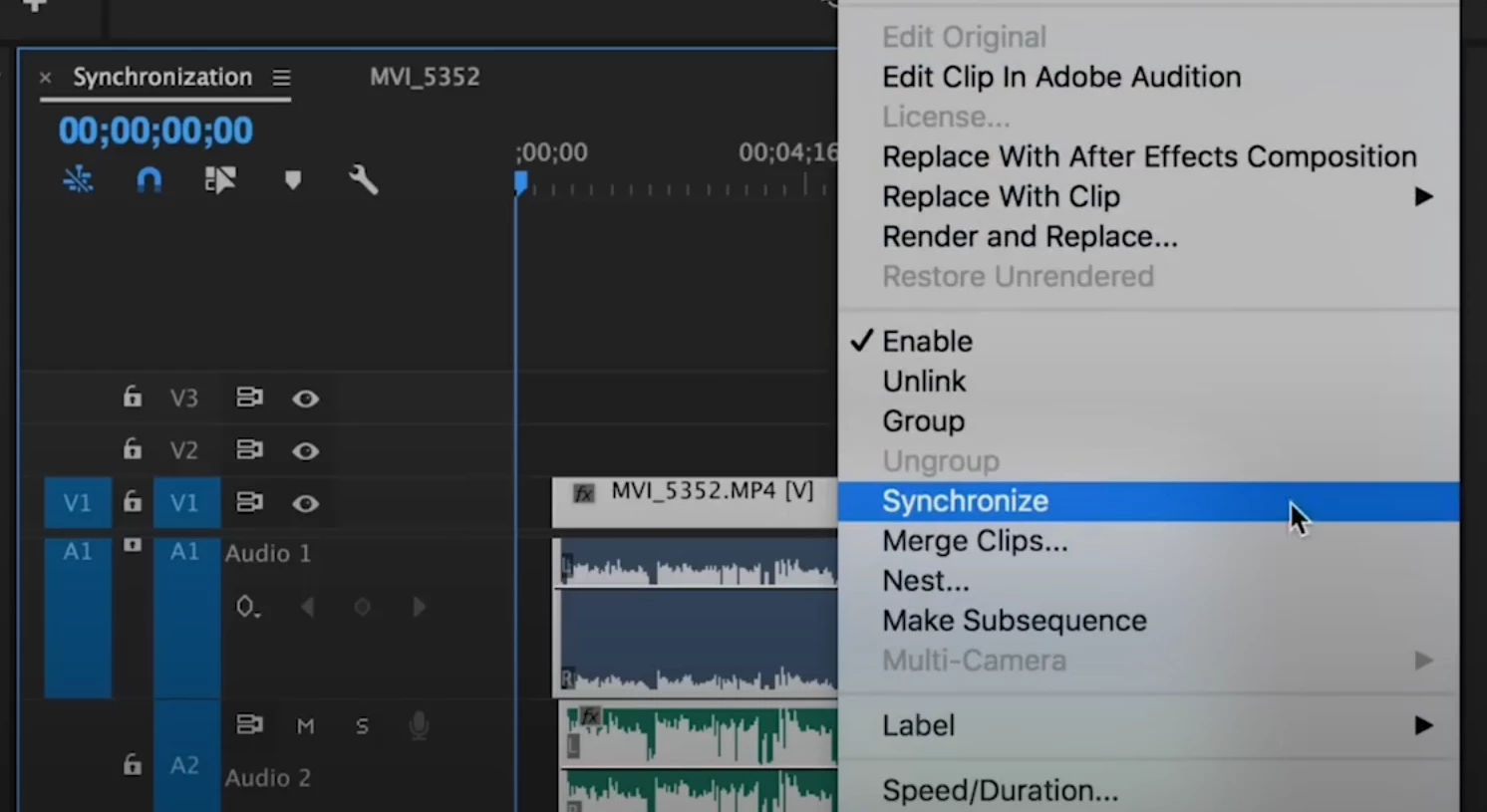Click fx badge on MVI_5352.MP4 clip
The image size is (1487, 812).
click(584, 493)
